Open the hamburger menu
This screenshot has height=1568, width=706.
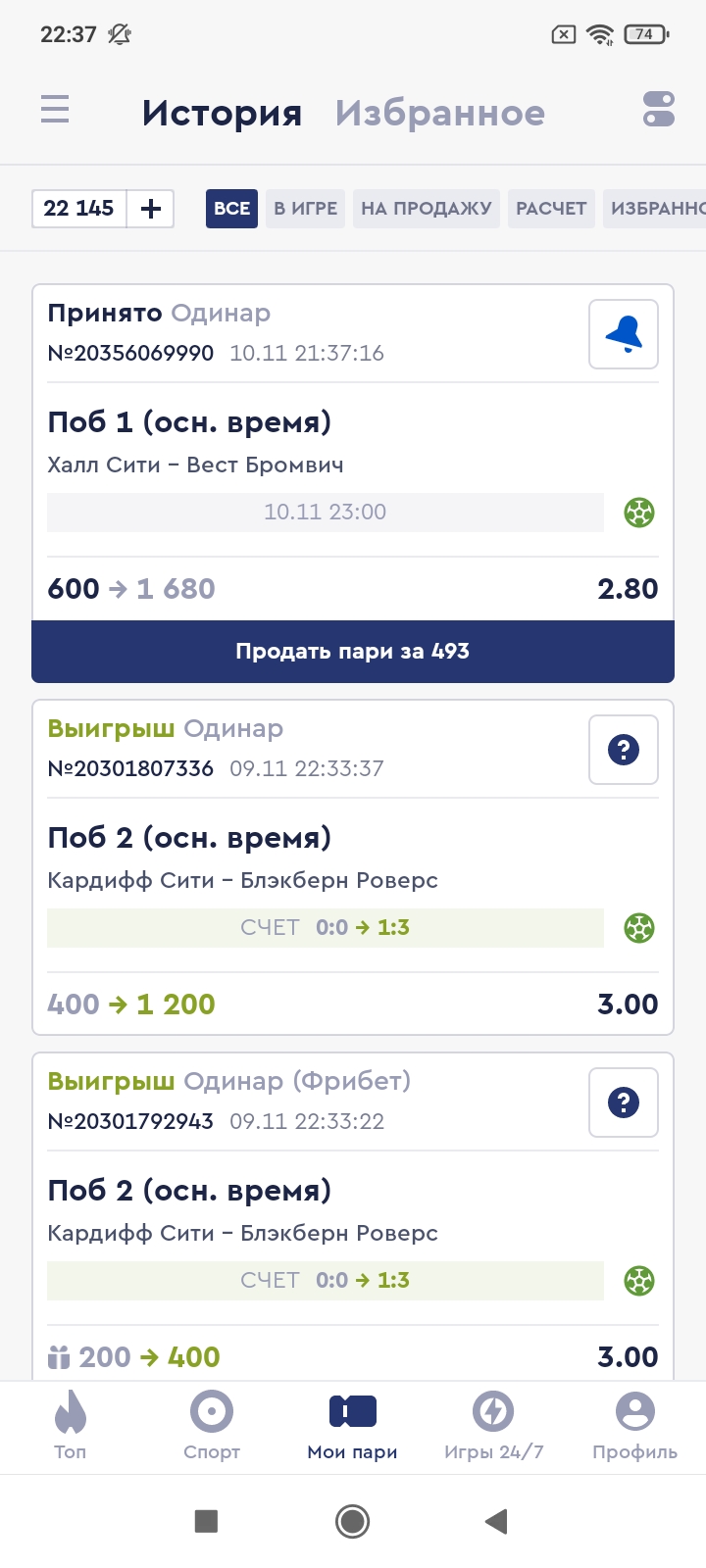(x=55, y=109)
